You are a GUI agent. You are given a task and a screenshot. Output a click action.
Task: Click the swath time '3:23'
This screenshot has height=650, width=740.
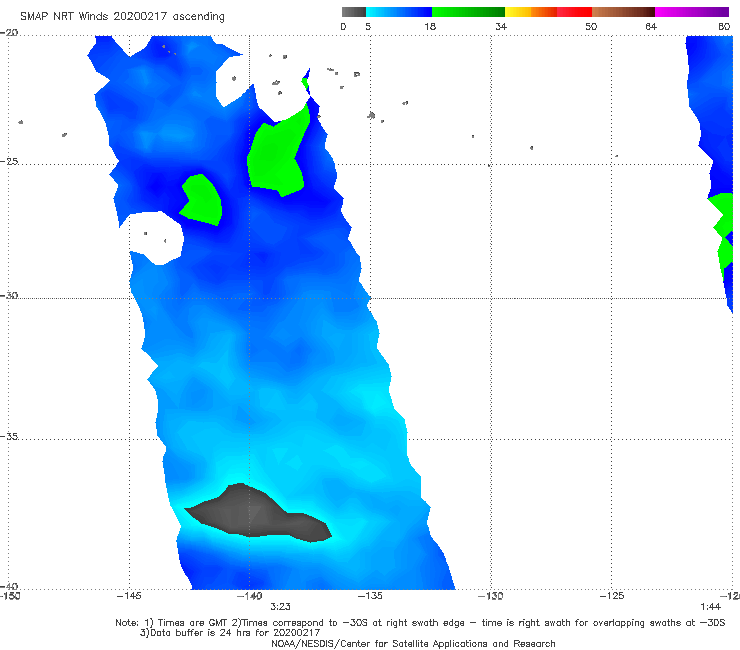tap(280, 607)
